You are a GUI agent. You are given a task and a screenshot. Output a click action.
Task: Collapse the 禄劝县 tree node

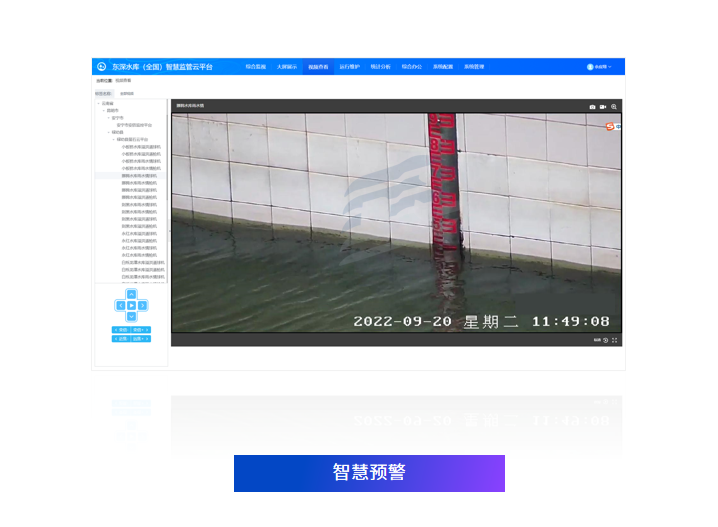click(108, 132)
